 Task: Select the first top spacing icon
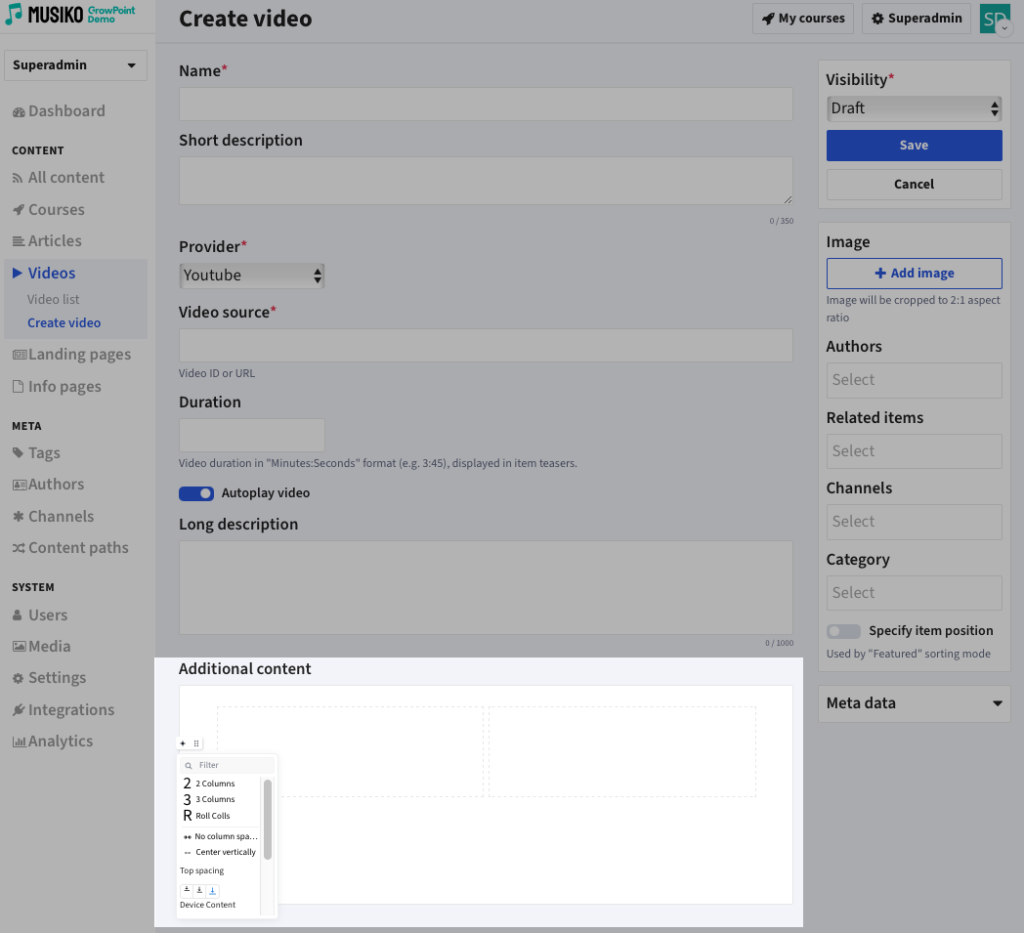[187, 889]
